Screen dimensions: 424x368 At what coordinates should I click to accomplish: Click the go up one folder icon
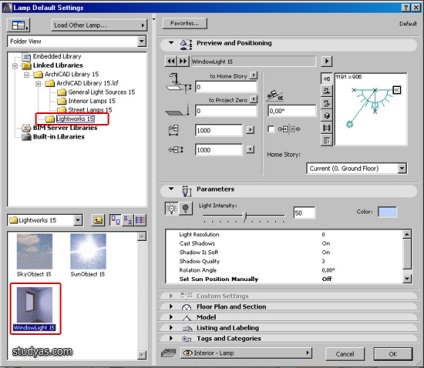coord(98,220)
